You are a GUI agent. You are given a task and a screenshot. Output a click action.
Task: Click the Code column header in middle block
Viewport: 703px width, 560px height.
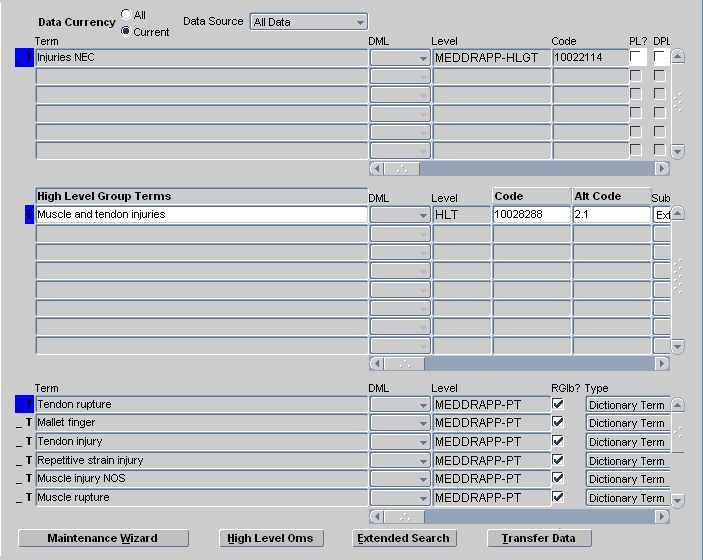(x=531, y=196)
